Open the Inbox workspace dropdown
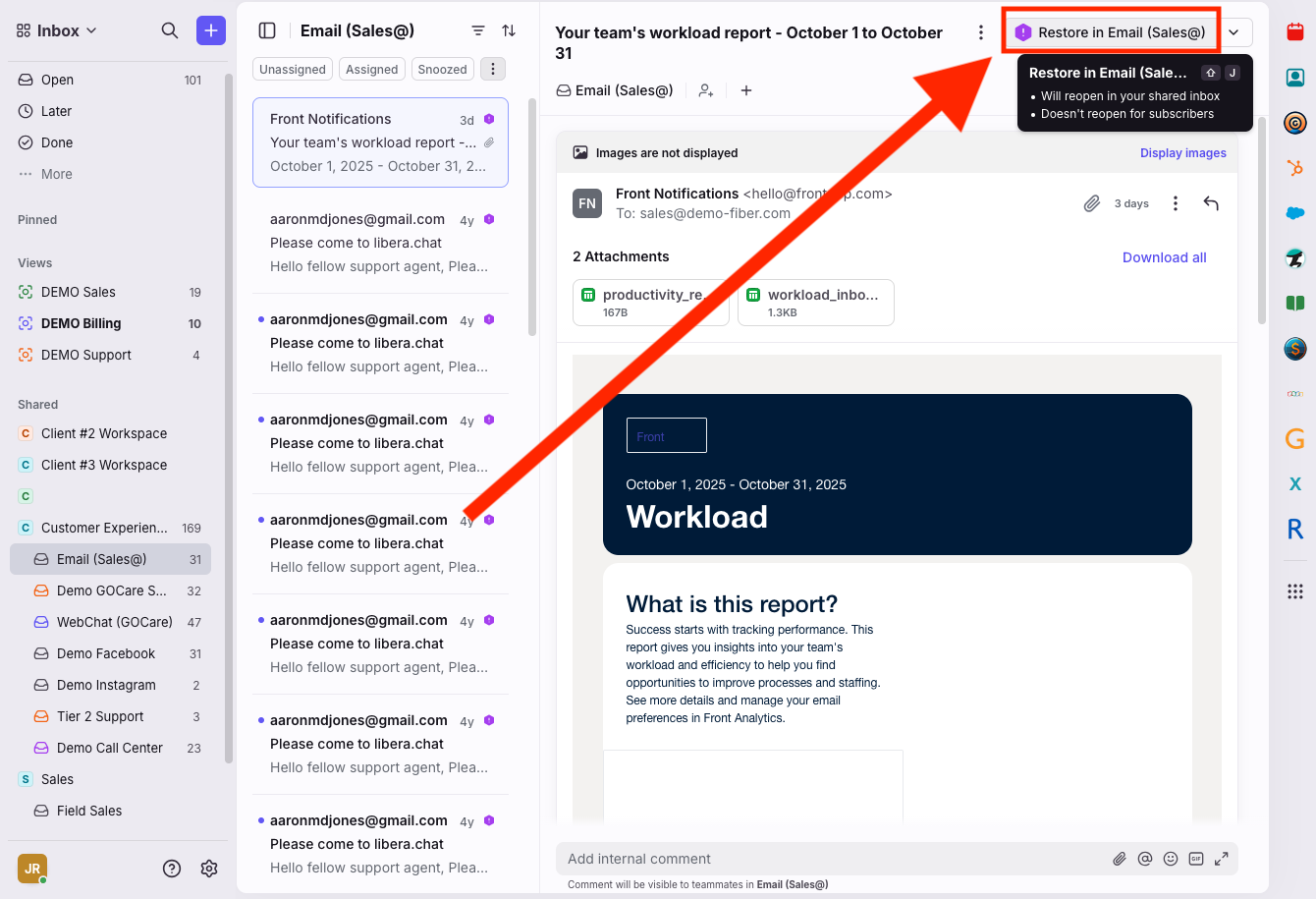 coord(57,30)
